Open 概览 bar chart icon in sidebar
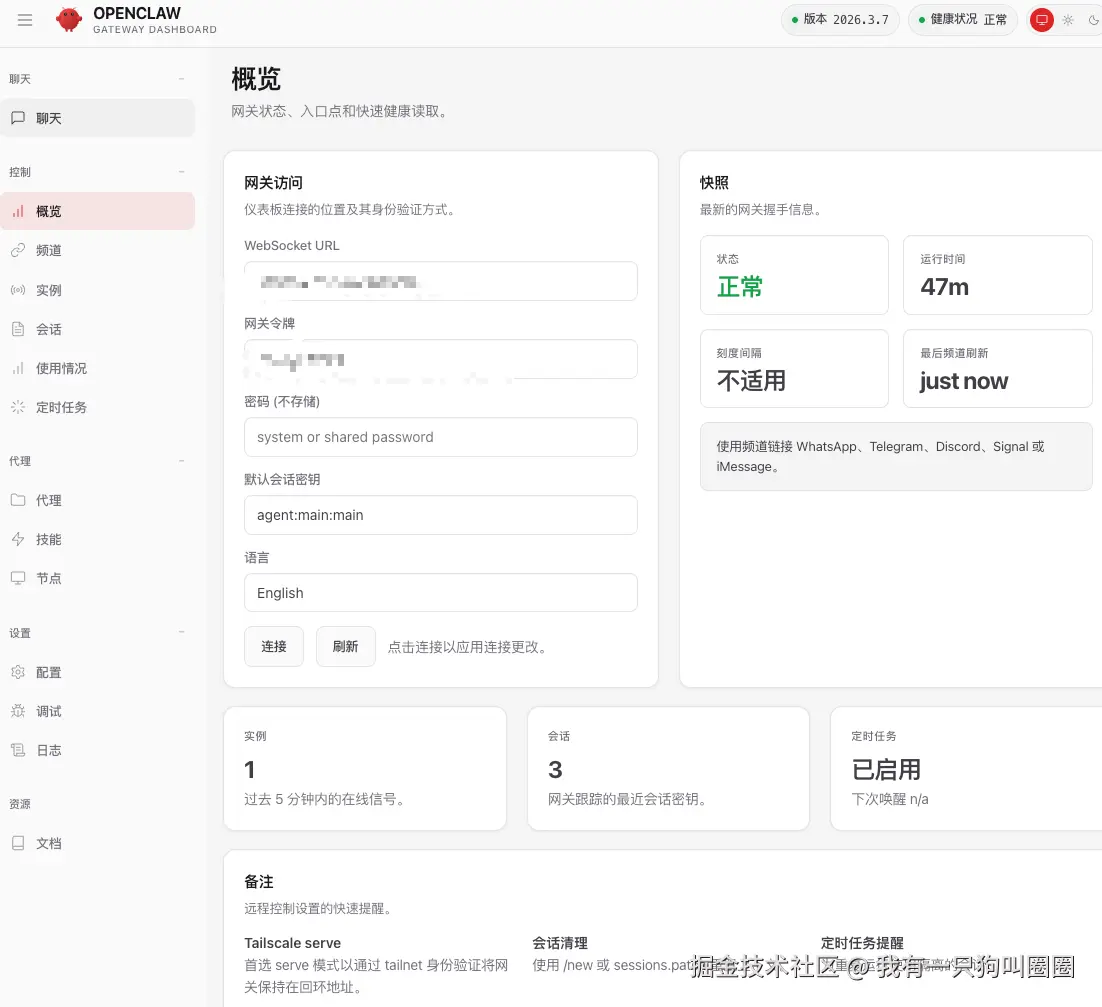Image resolution: width=1102 pixels, height=1007 pixels. coord(18,211)
